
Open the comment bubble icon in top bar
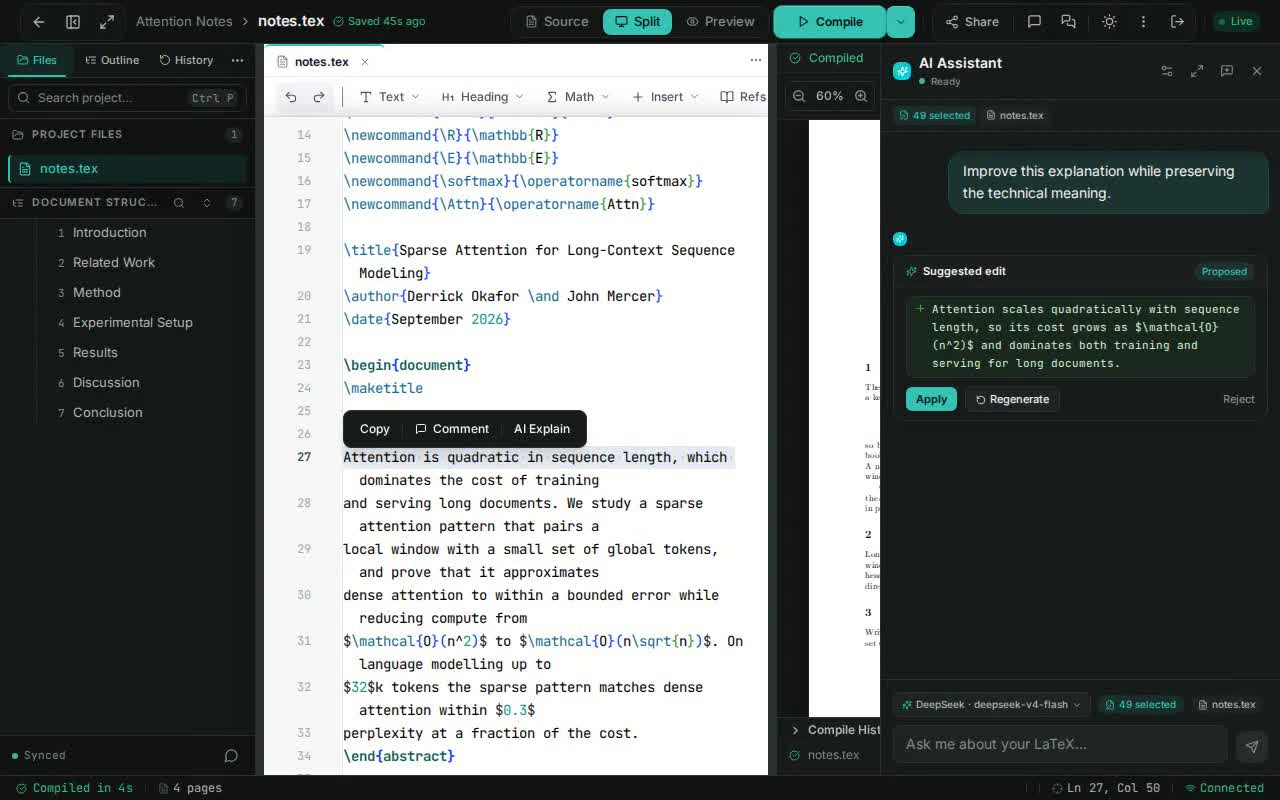(1035, 21)
